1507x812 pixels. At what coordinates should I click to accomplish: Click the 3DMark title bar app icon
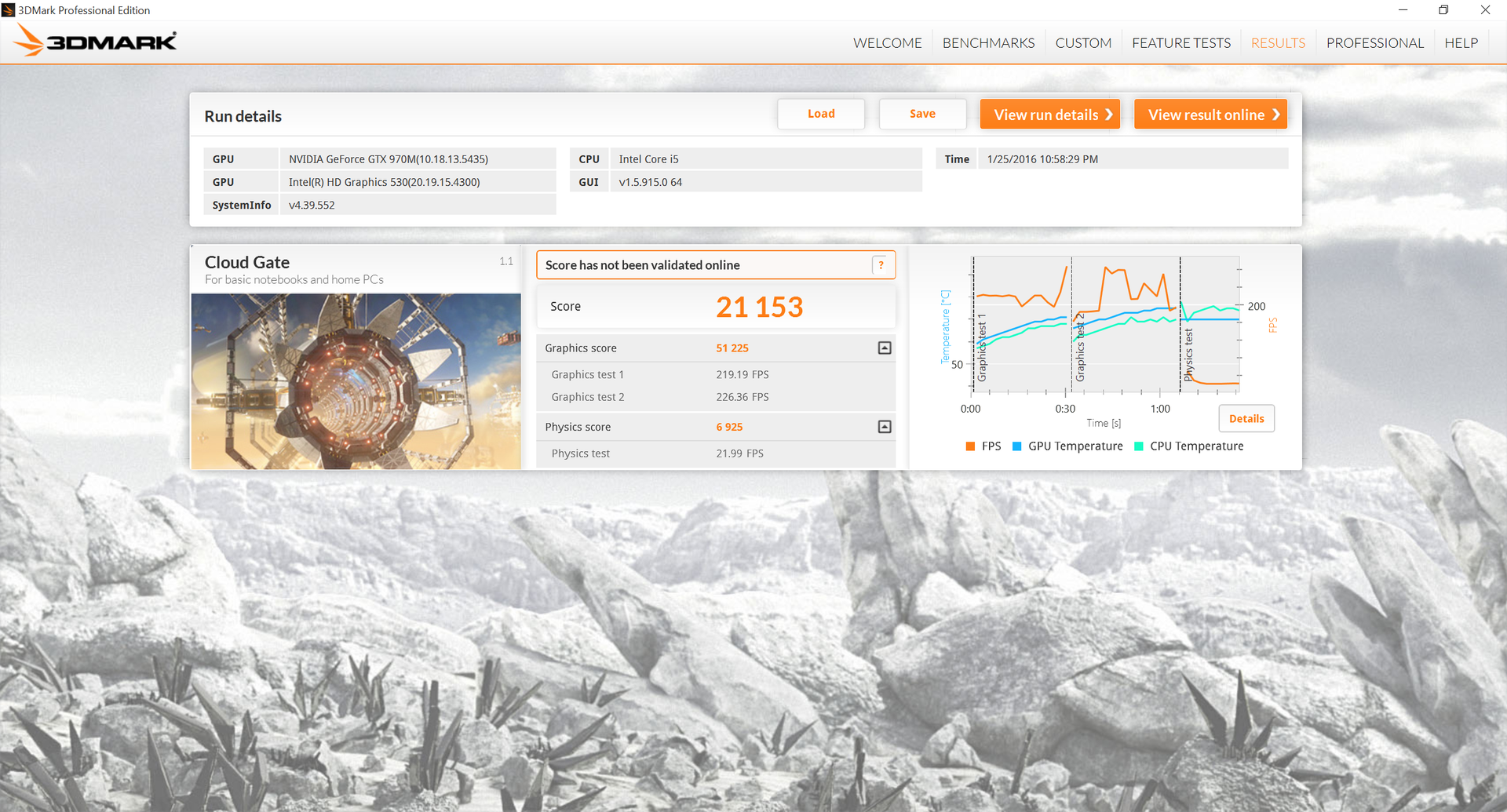[8, 10]
